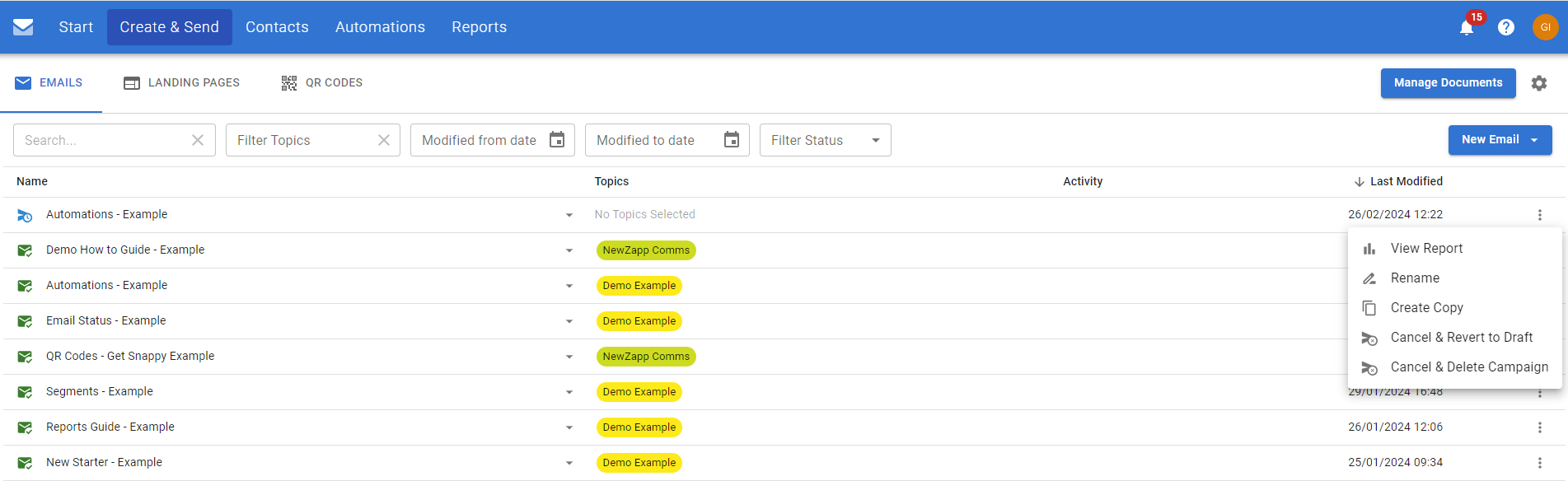Click the GI user avatar
The image size is (1568, 481).
(1545, 27)
